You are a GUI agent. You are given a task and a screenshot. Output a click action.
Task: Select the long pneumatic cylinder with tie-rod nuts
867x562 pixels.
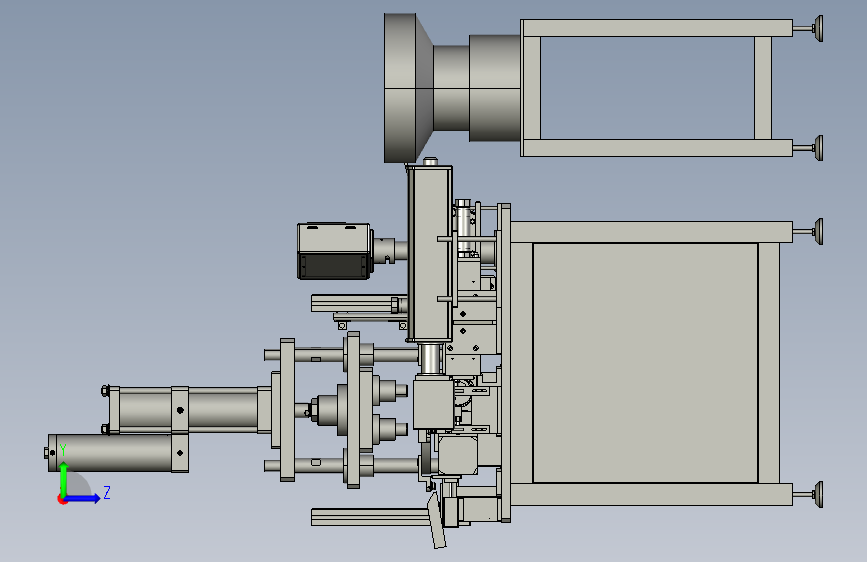pyautogui.click(x=185, y=410)
